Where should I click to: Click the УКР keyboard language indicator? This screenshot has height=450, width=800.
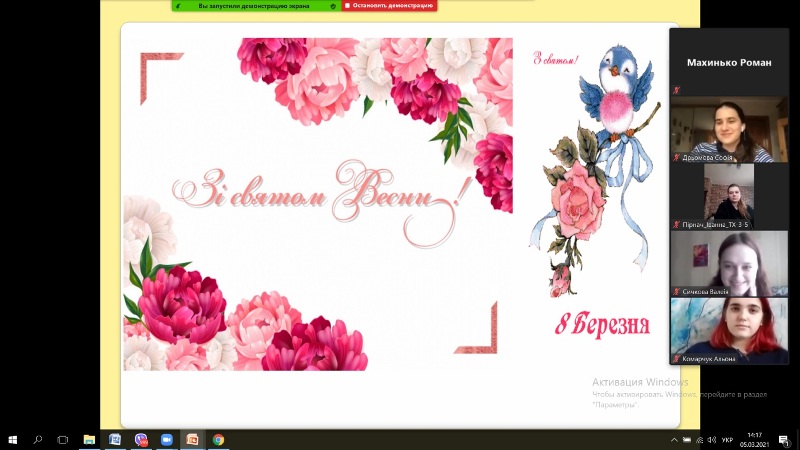[x=727, y=439]
